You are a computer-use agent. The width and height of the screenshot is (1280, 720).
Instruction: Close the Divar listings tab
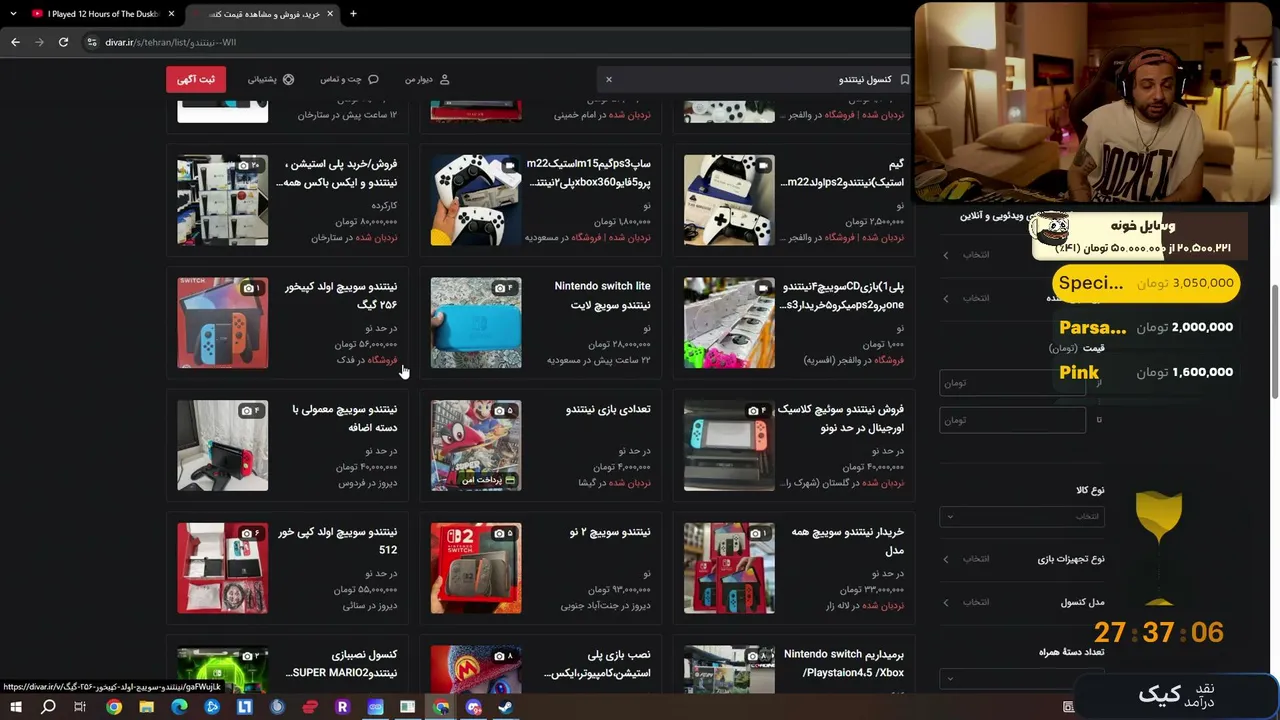330,14
